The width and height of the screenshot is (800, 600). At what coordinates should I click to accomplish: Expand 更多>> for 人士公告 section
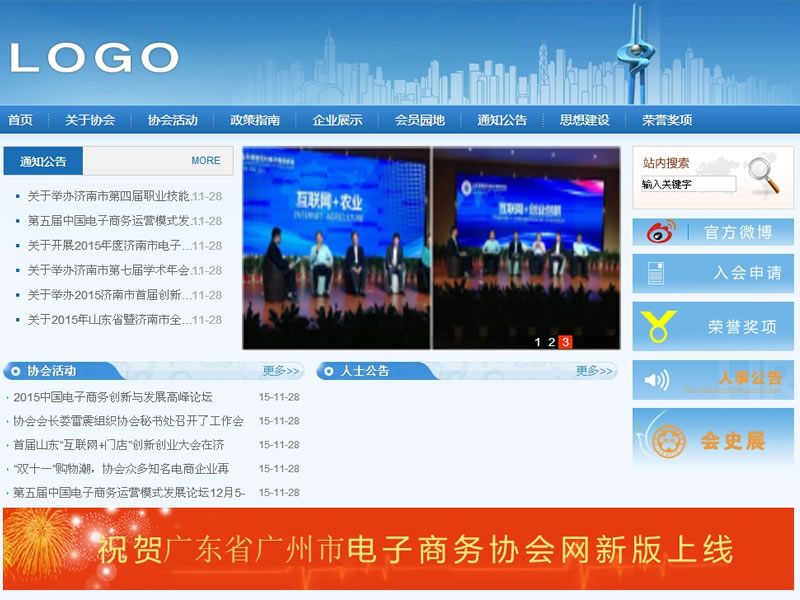594,371
